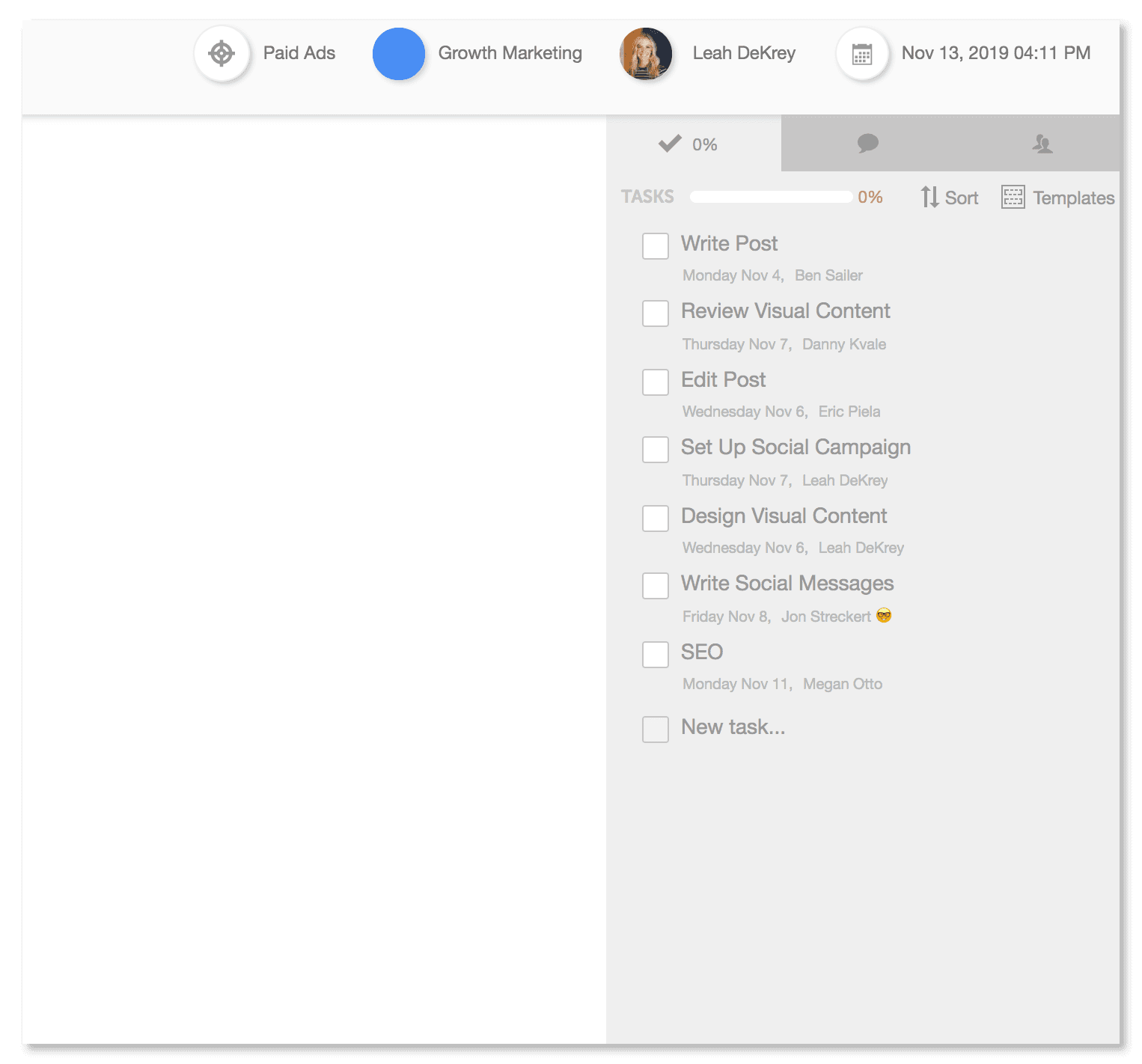Mark Review Visual Content as complete
The image size is (1142, 1064).
pyautogui.click(x=656, y=314)
